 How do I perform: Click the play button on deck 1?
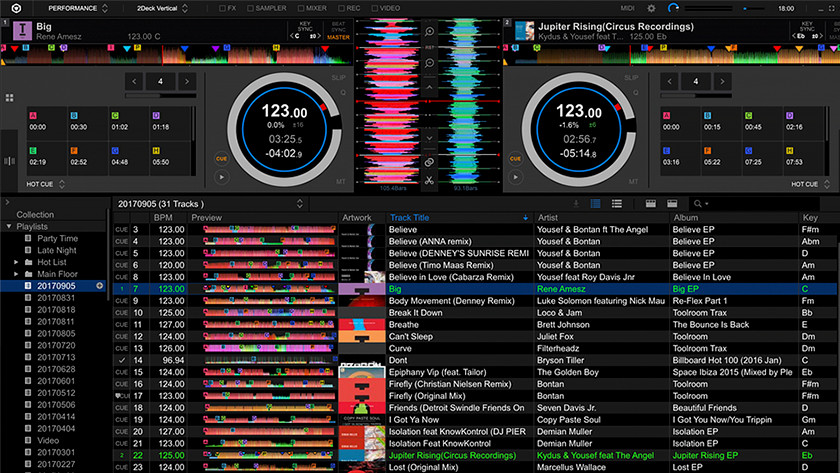click(x=221, y=177)
